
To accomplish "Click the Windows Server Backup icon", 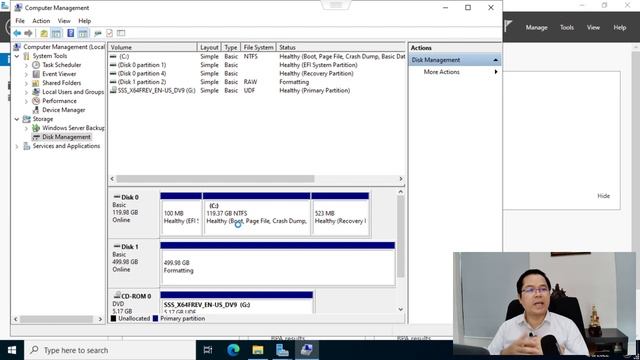I will (36, 128).
